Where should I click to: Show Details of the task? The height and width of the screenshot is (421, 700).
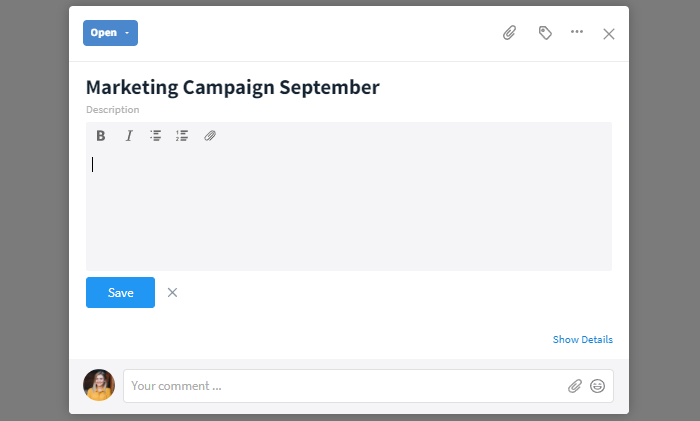click(583, 339)
